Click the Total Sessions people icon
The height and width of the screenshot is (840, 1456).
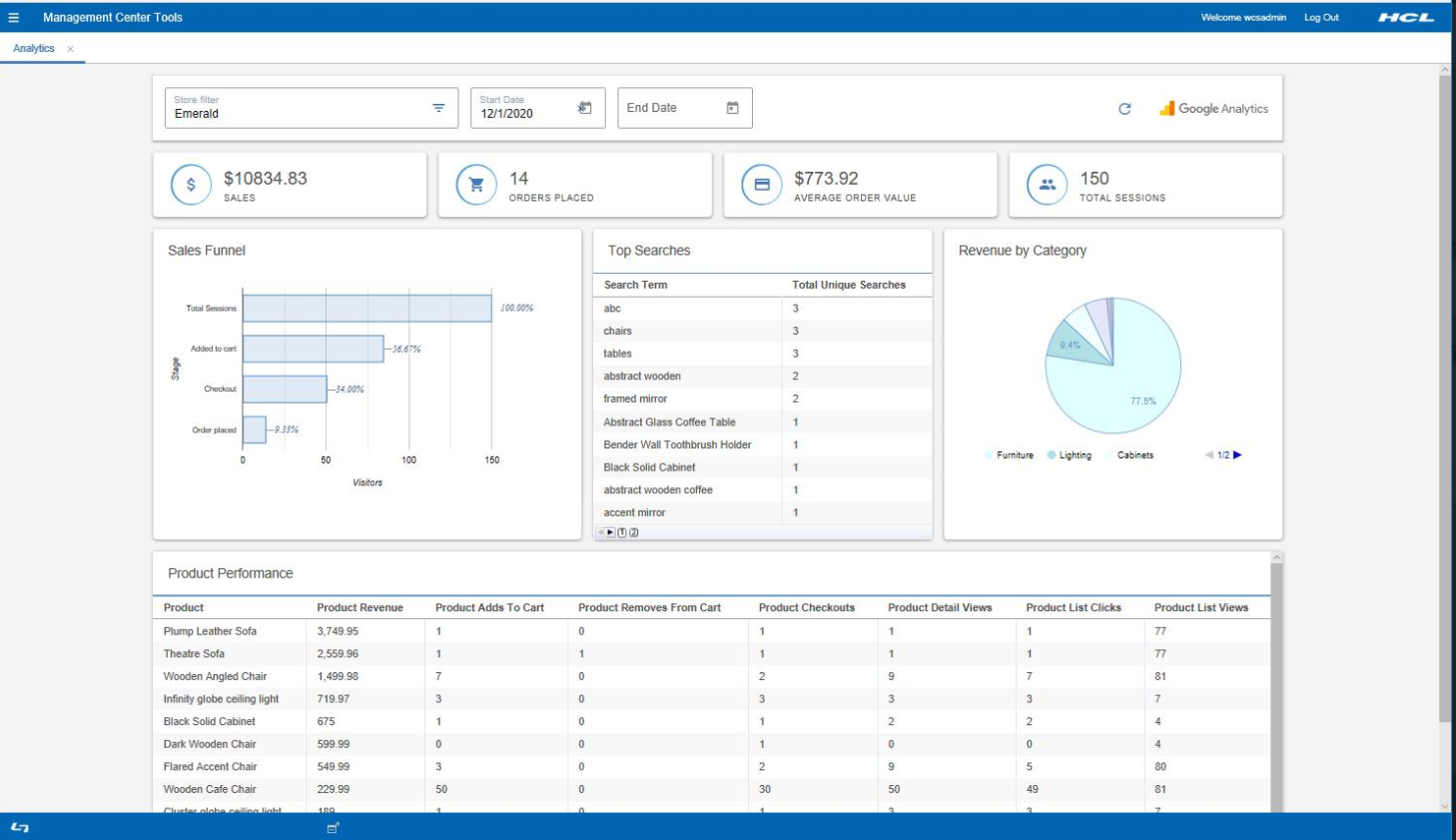click(x=1047, y=185)
